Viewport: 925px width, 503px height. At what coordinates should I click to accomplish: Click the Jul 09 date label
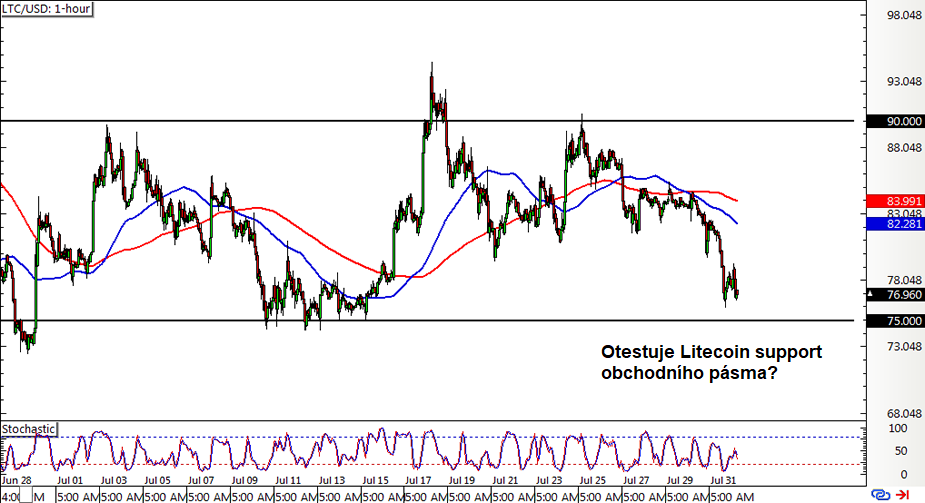click(x=245, y=481)
